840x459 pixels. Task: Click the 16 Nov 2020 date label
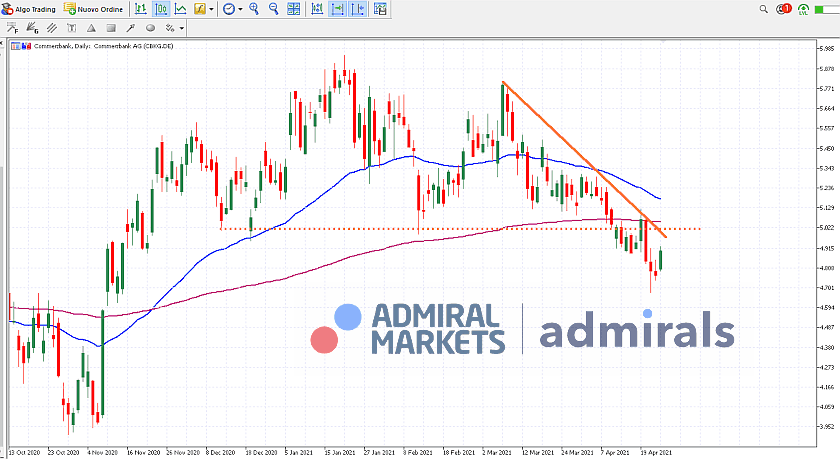(143, 453)
